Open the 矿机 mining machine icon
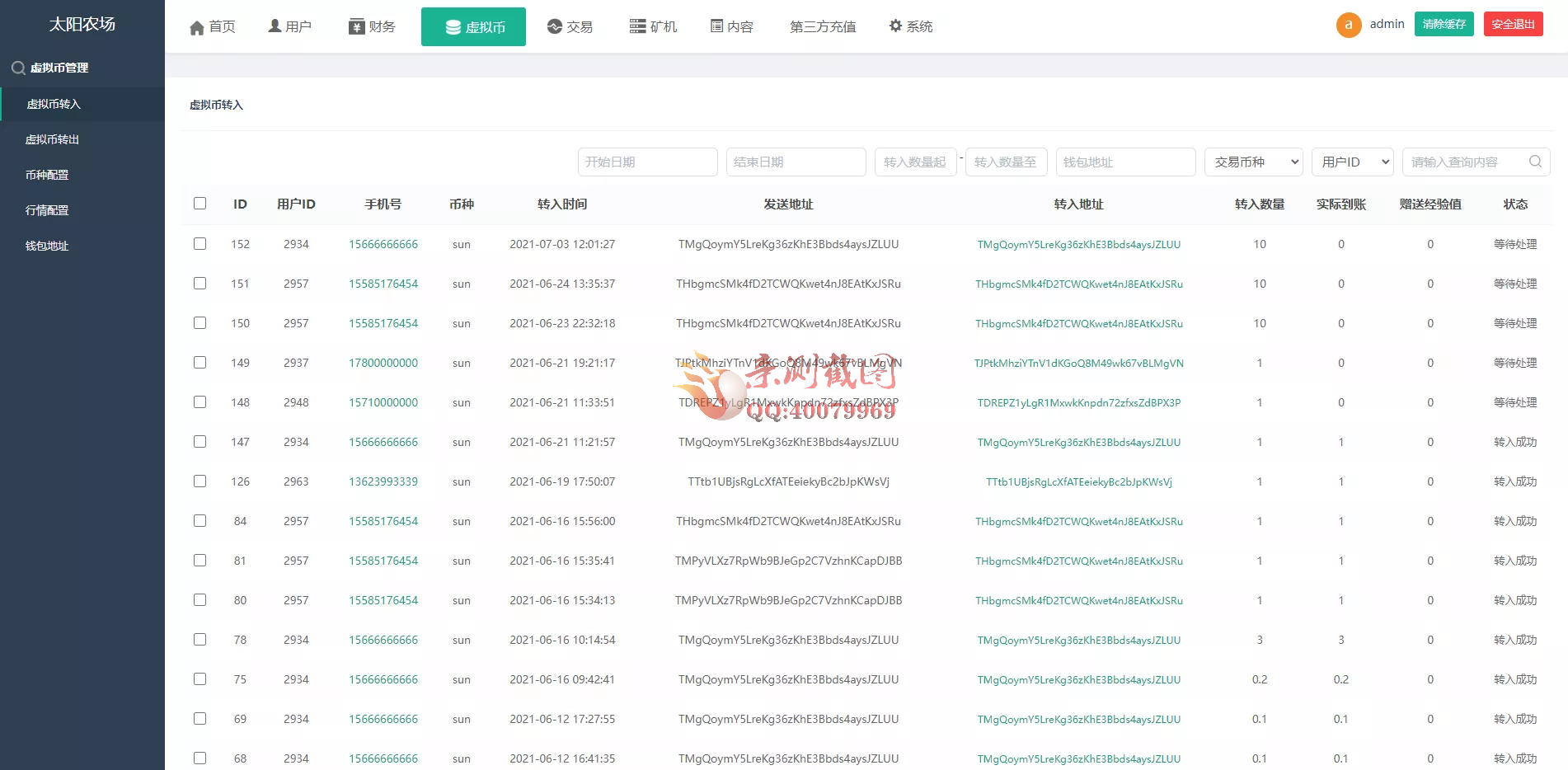Image resolution: width=1568 pixels, height=770 pixels. (636, 26)
